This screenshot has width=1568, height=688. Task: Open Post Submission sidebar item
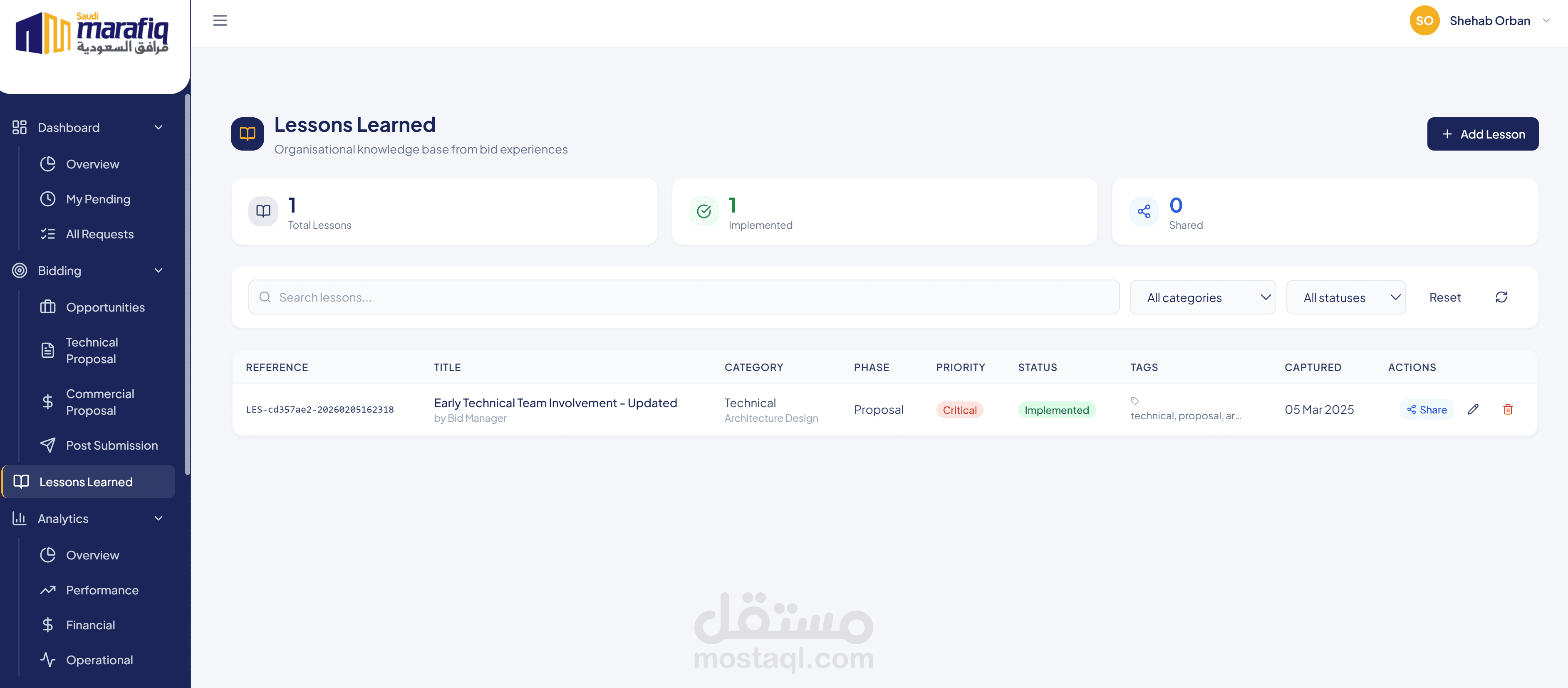(x=111, y=445)
